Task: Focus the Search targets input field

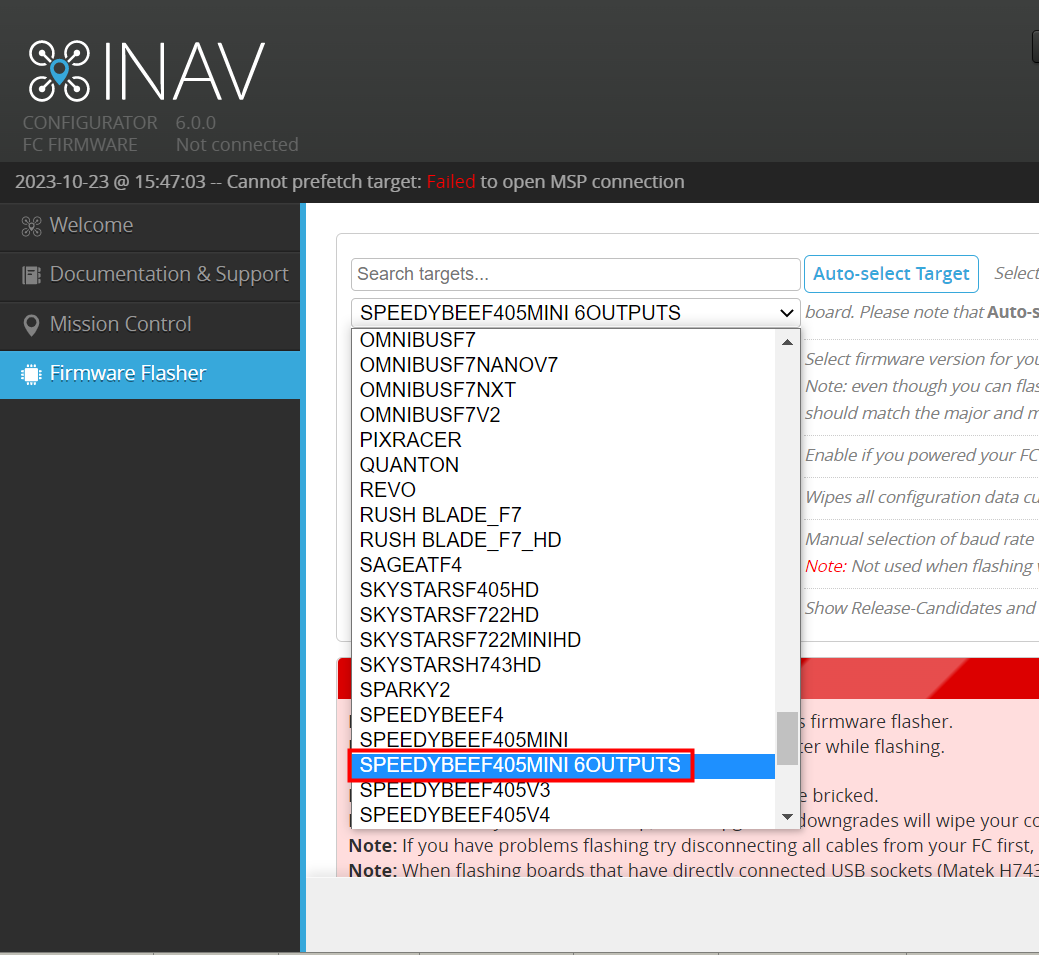Action: [575, 274]
